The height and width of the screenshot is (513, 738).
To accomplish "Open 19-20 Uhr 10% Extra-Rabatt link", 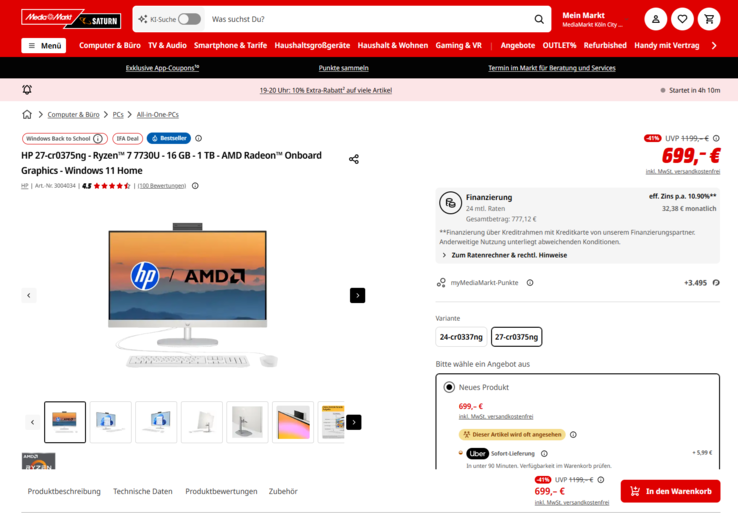I will coord(326,90).
